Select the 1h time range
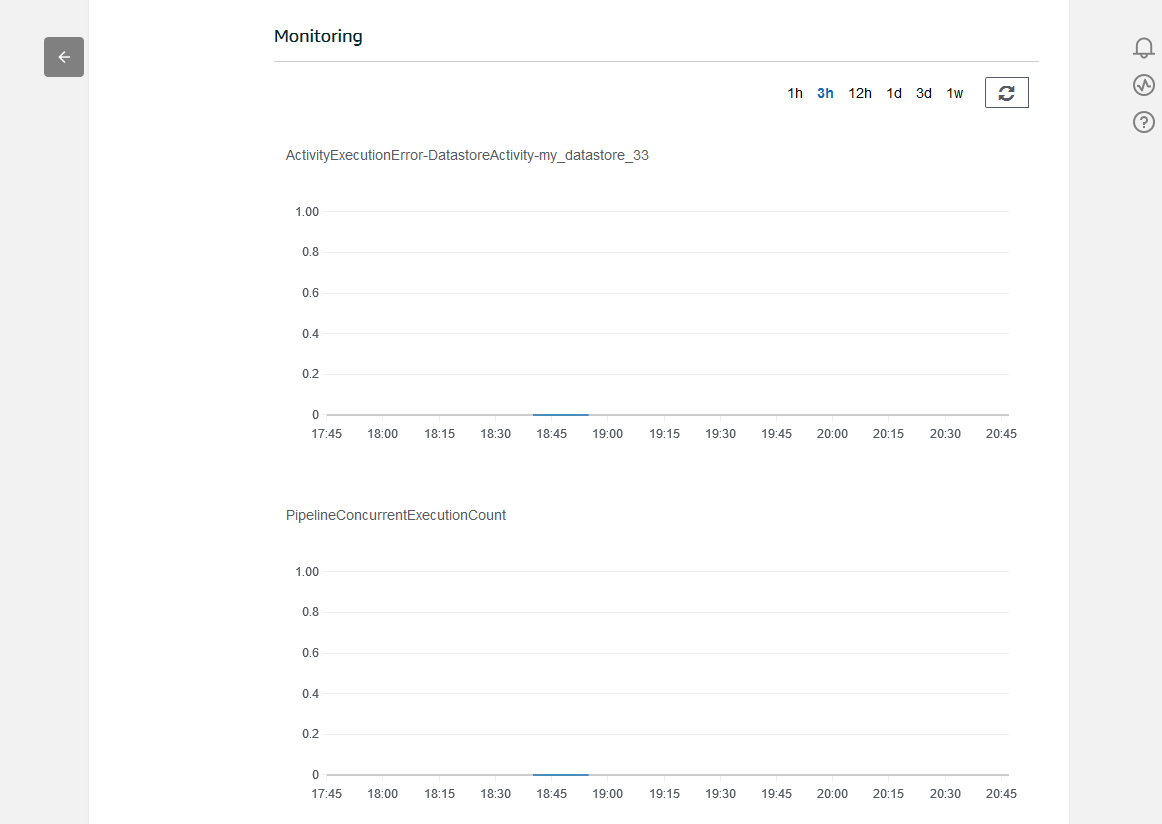Screen dimensions: 1162x824 (x=795, y=93)
